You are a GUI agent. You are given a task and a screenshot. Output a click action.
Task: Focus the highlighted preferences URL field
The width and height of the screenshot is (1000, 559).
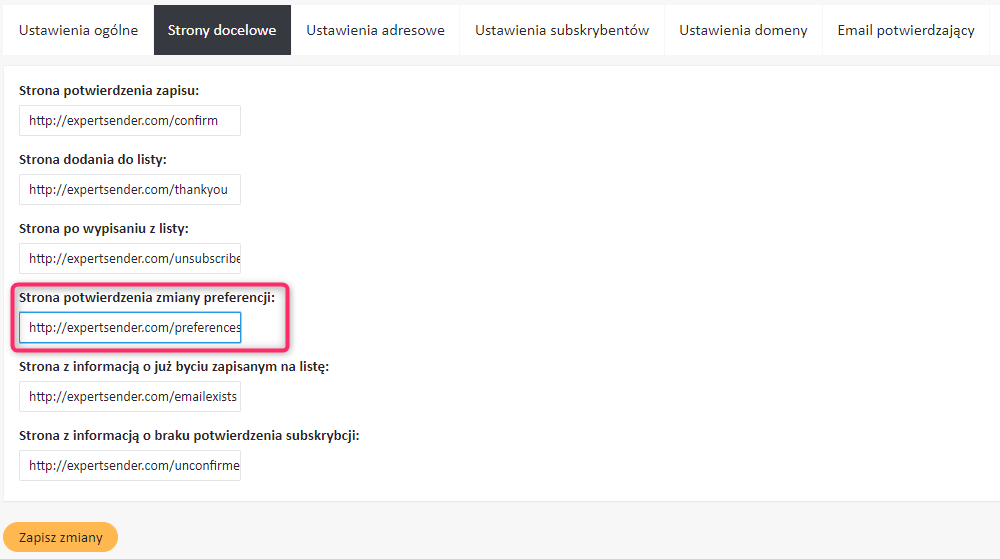point(130,327)
